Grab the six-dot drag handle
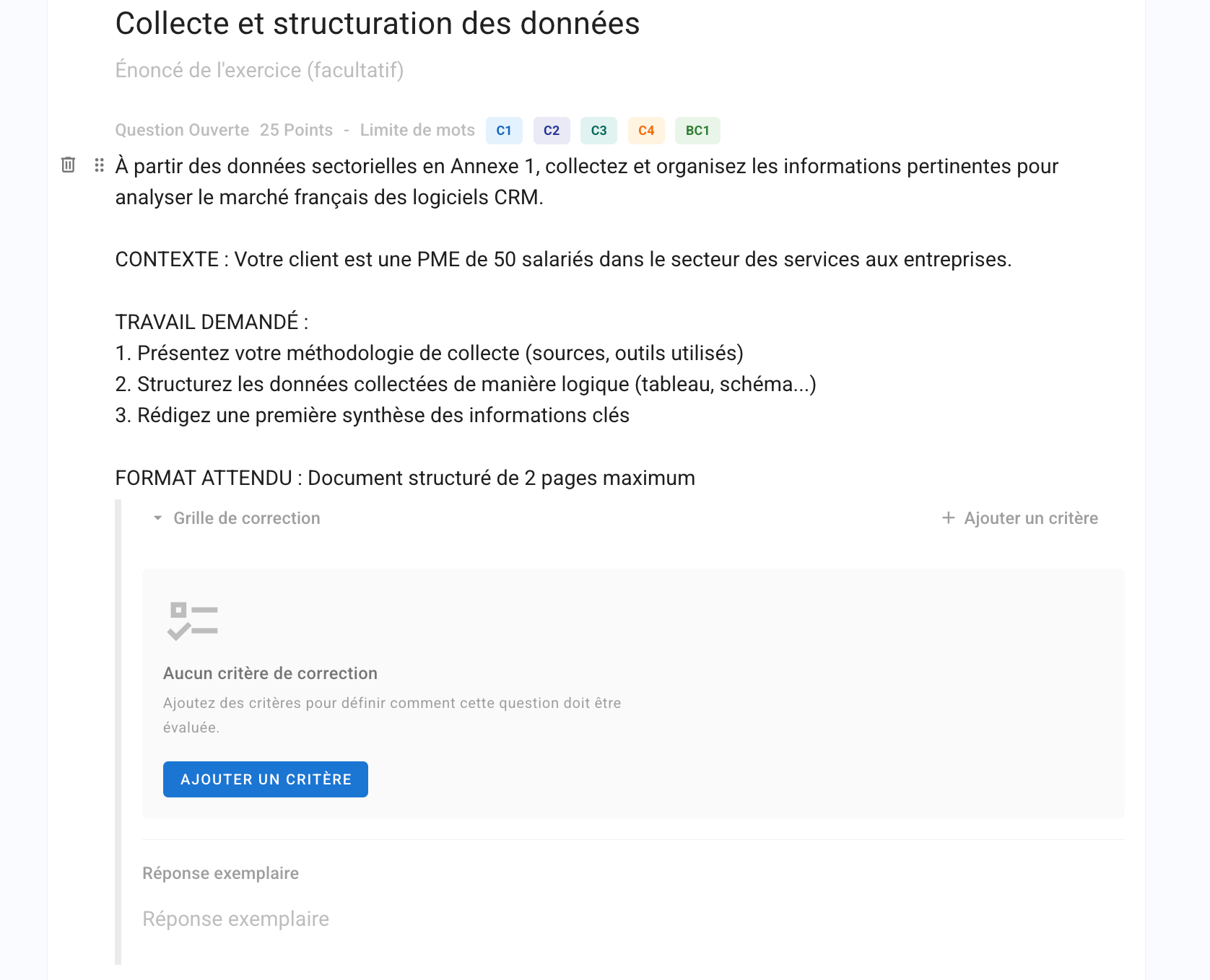The image size is (1210, 980). tap(99, 165)
